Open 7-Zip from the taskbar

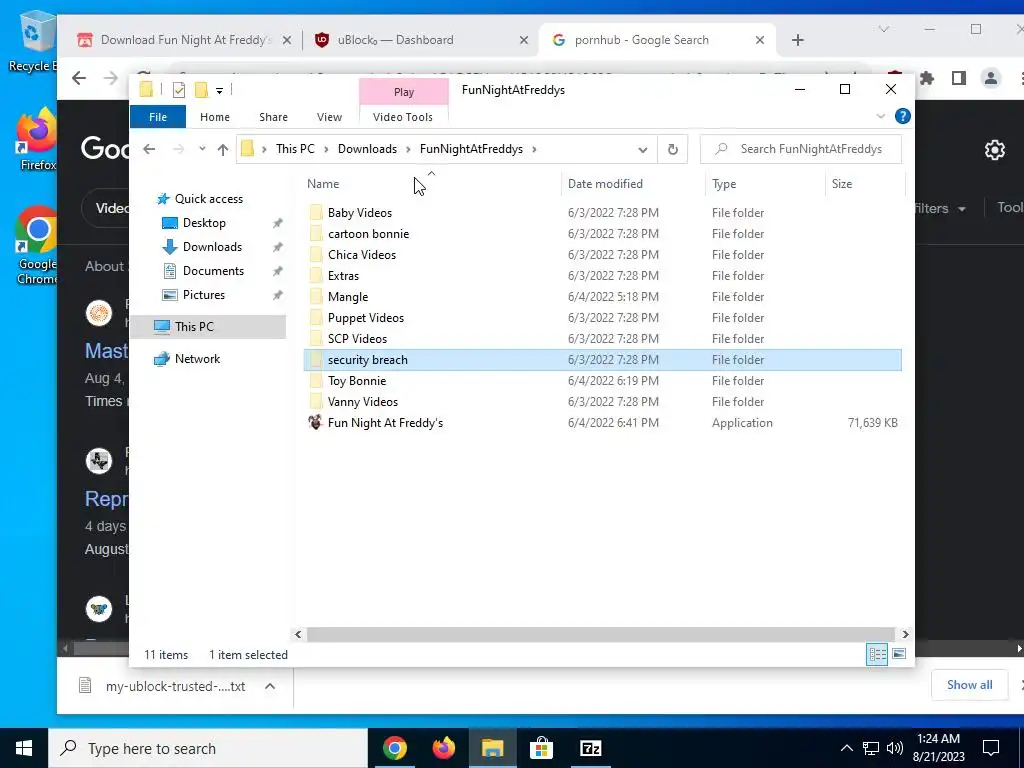(590, 748)
